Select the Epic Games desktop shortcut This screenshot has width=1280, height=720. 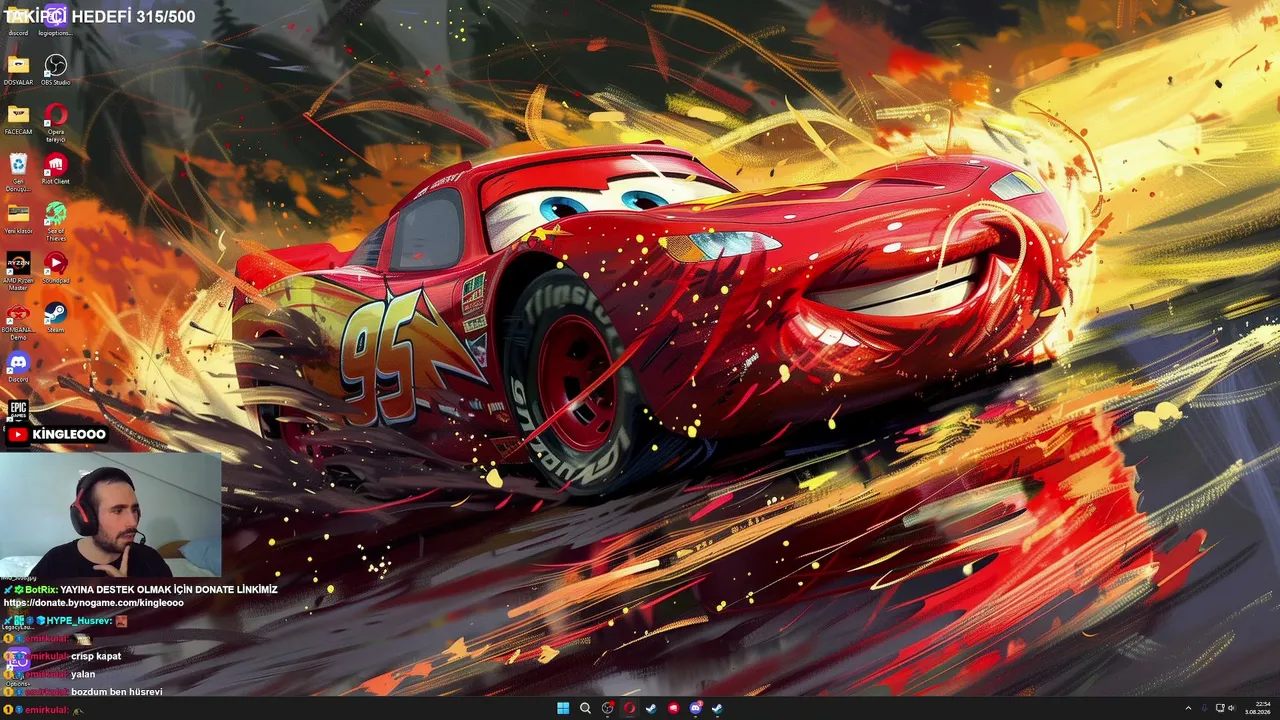pyautogui.click(x=18, y=409)
